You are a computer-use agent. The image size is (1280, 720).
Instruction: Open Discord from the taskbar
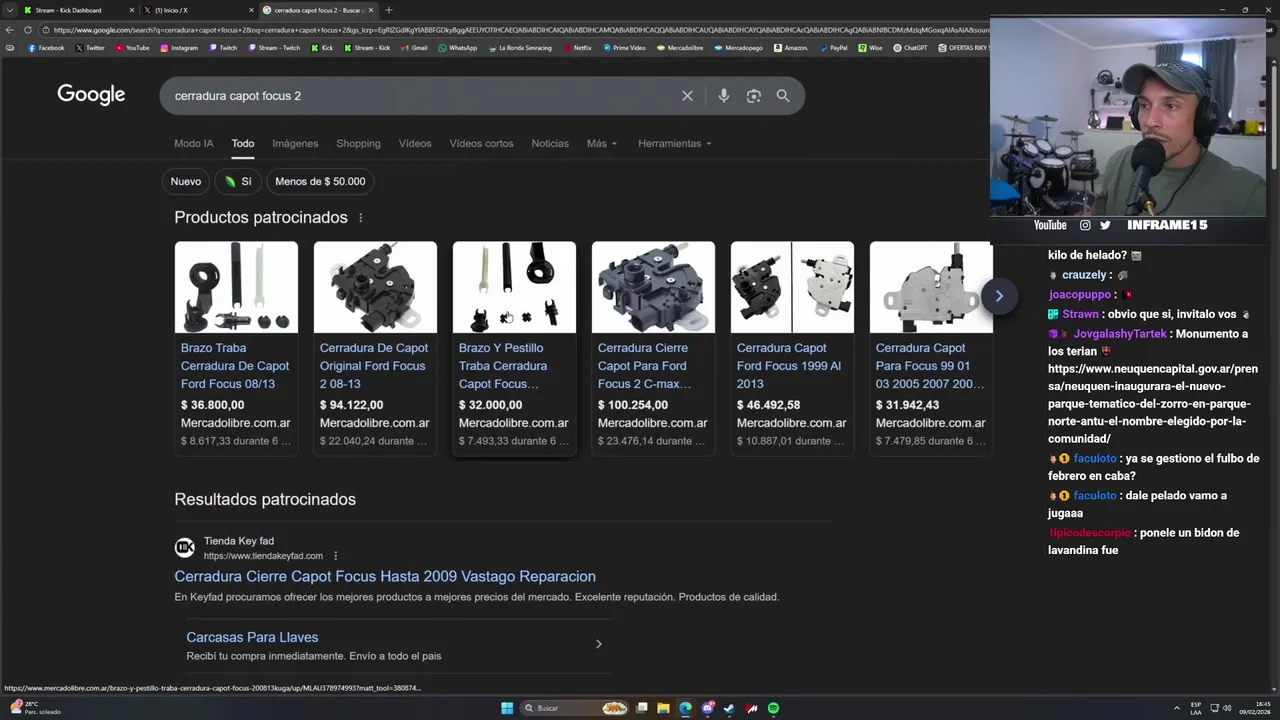click(x=707, y=708)
